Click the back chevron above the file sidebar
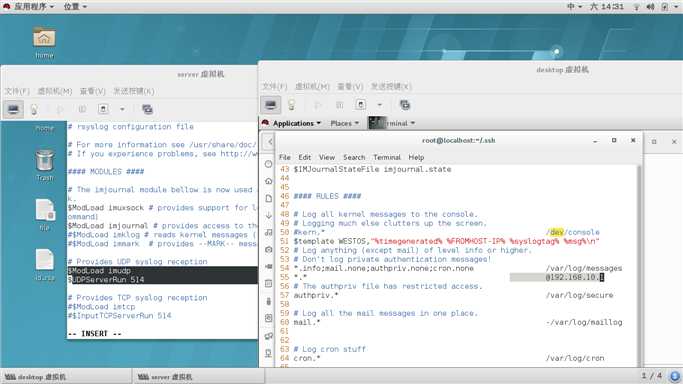 pyautogui.click(x=270, y=142)
